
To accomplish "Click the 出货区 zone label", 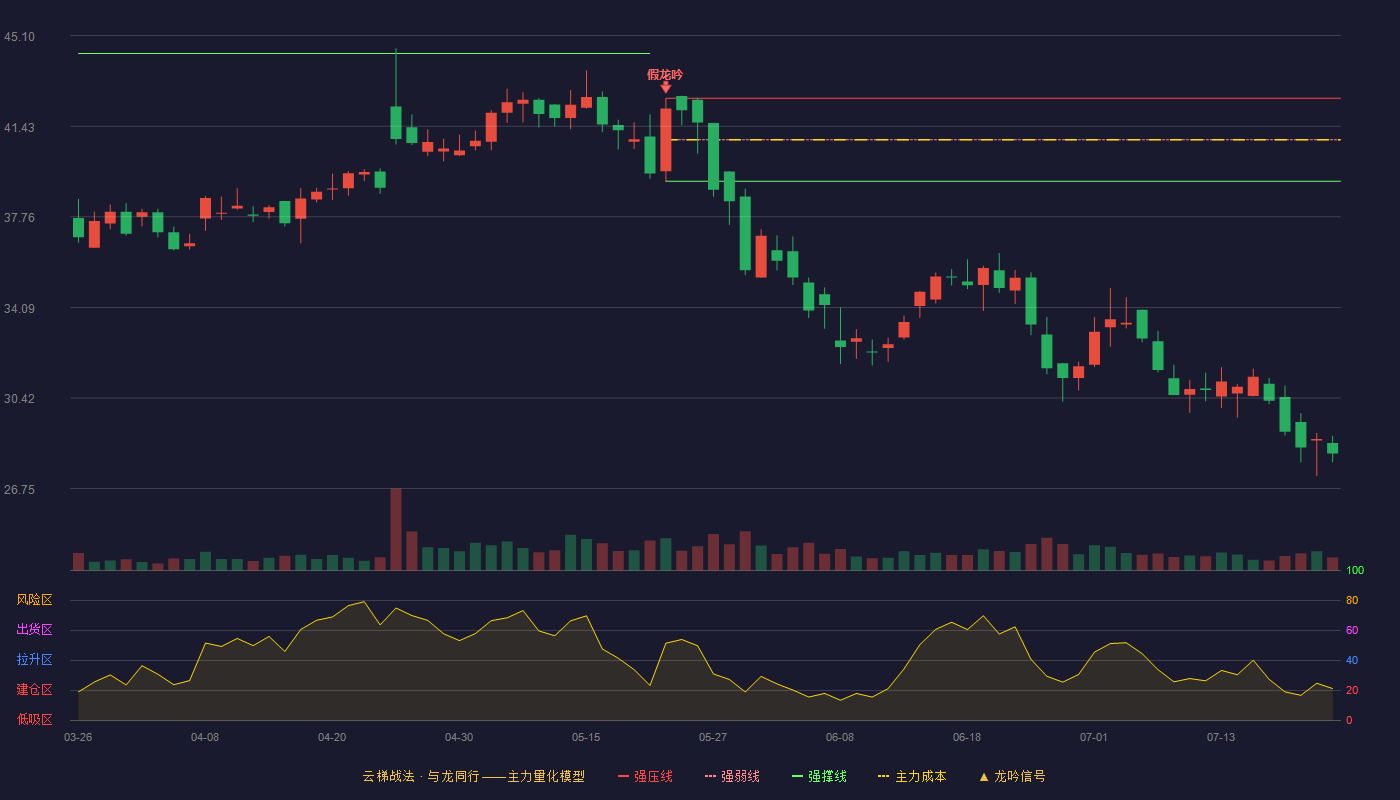I will coord(34,630).
